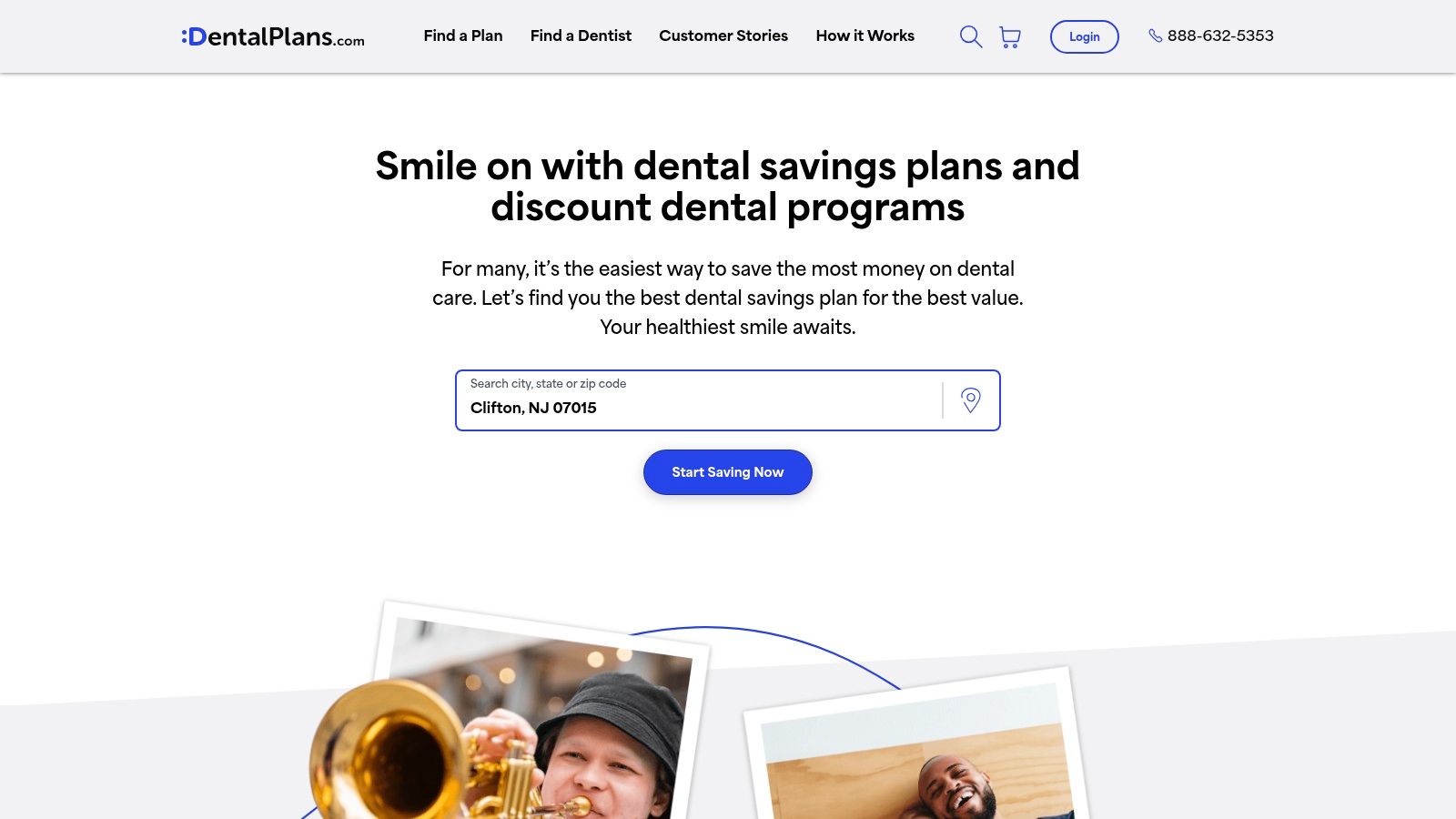The height and width of the screenshot is (819, 1456).
Task: Click the Login button
Action: pyautogui.click(x=1085, y=36)
